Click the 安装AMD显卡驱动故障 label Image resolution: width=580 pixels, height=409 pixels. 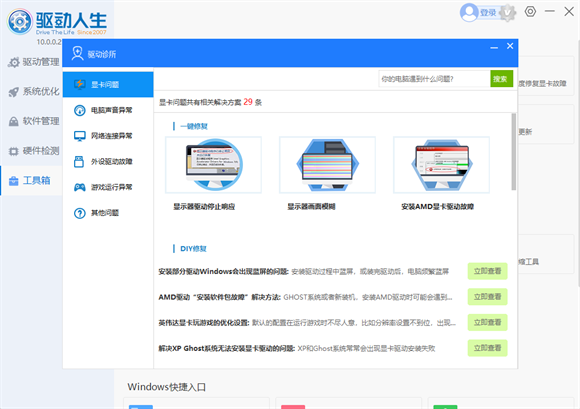click(x=438, y=207)
